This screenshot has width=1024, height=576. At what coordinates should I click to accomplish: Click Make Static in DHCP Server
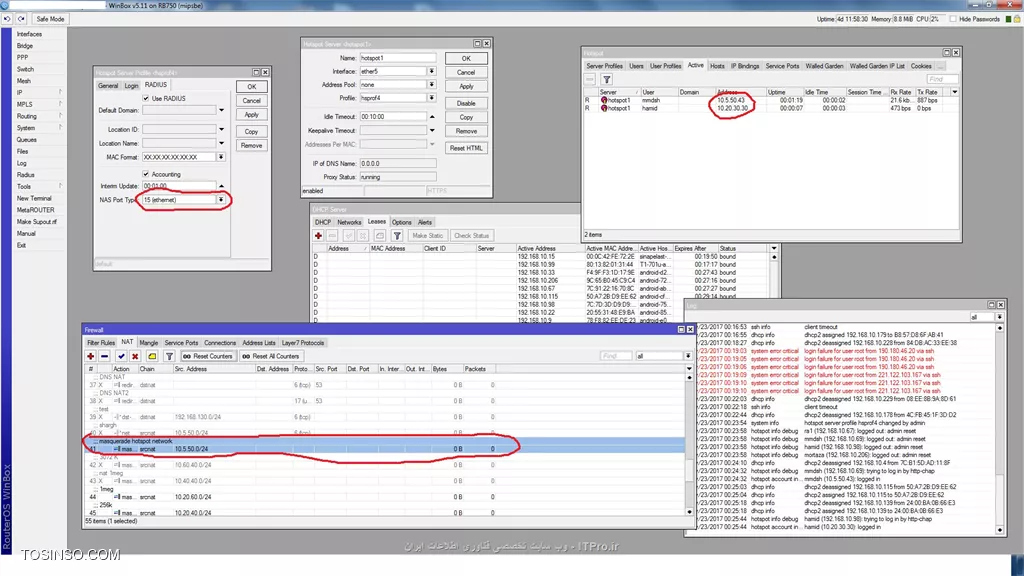click(428, 235)
